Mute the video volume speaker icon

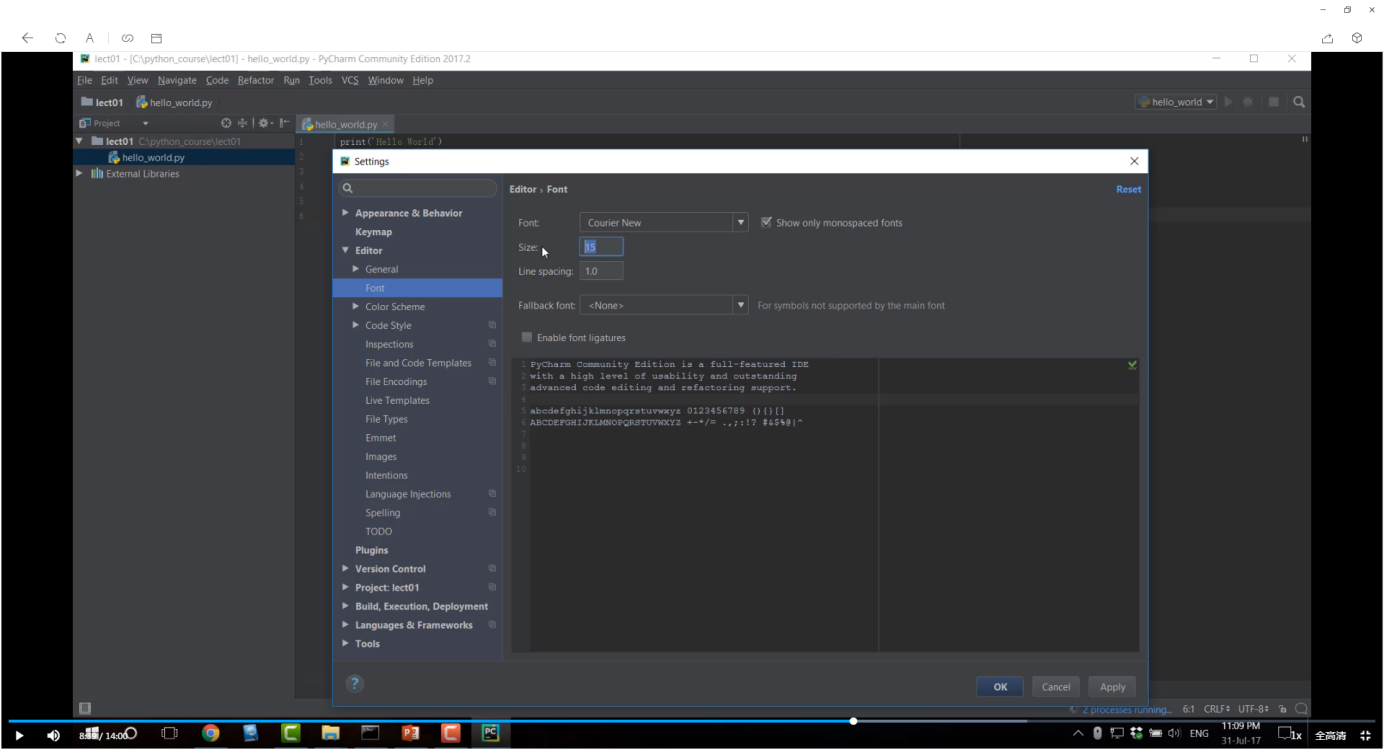[53, 735]
